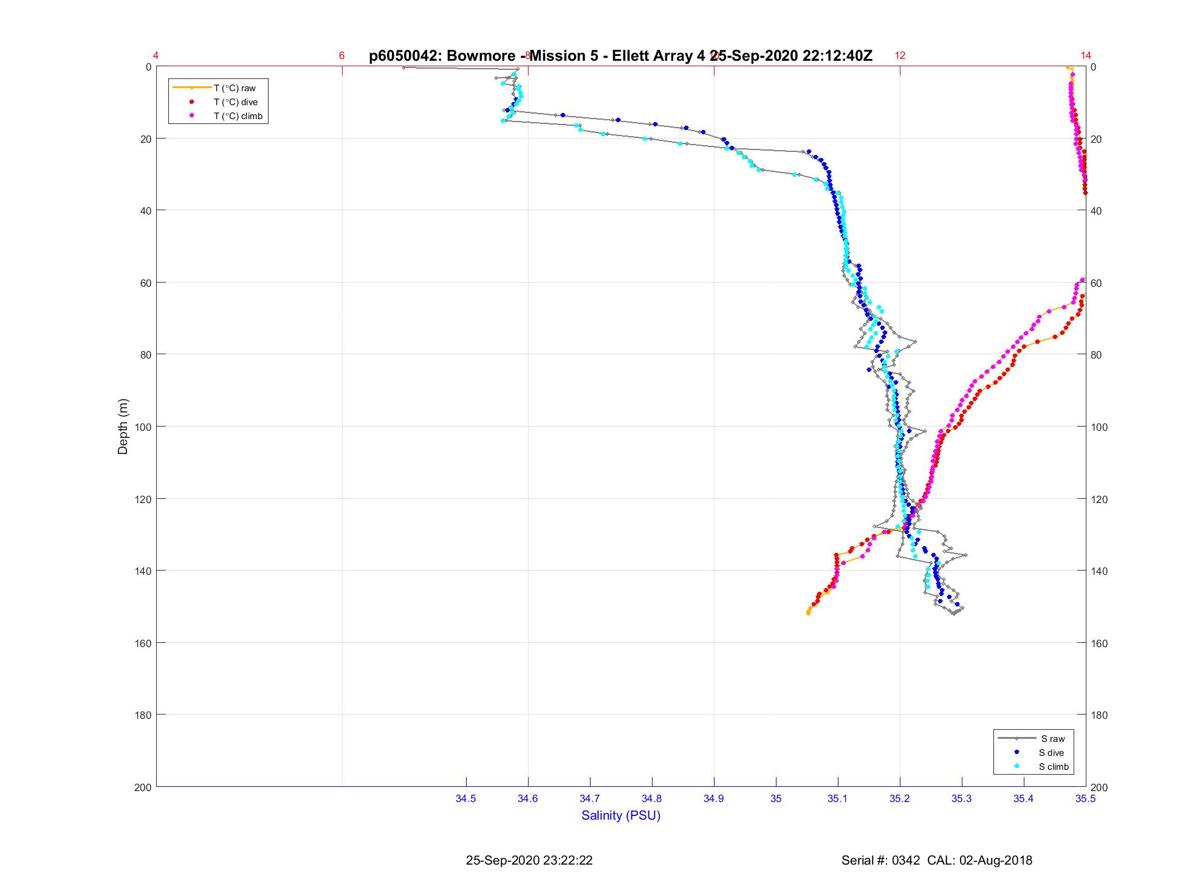Click the gray line sample for S raw
This screenshot has height=885, width=1200.
point(1016,738)
